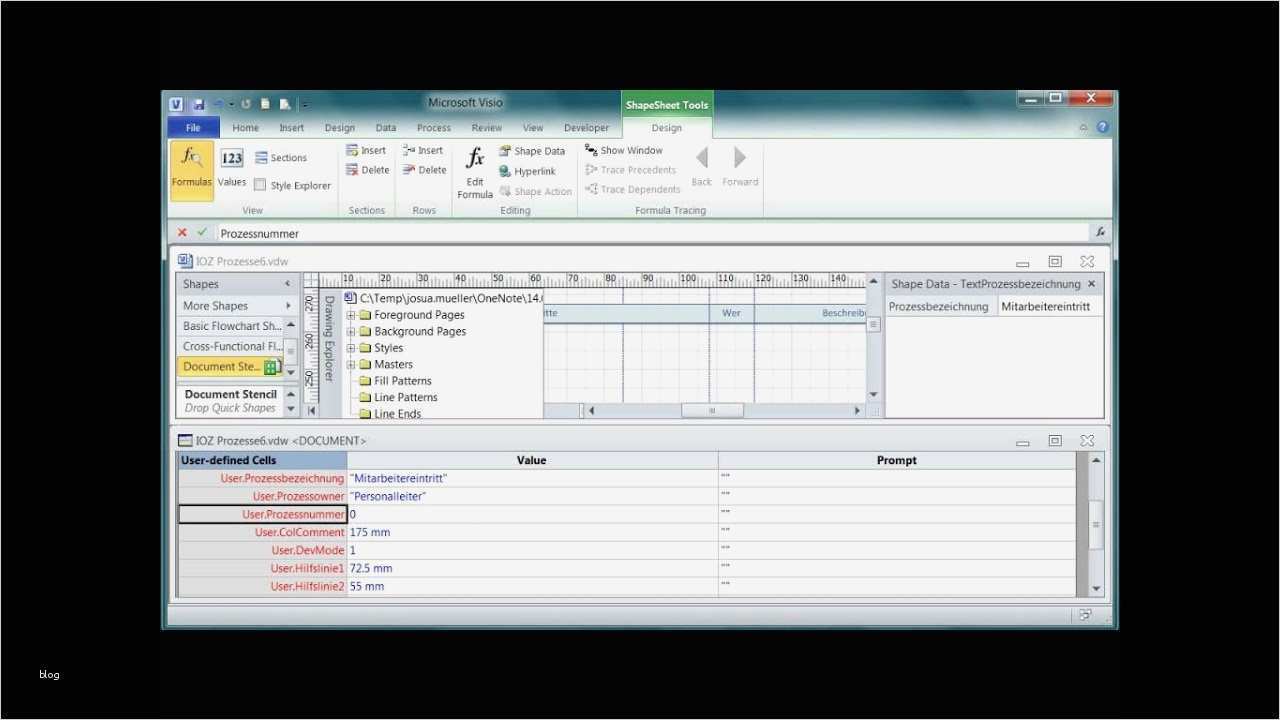Open the quick access toolbar customize dropdown
Screen dimensions: 1280x720
pyautogui.click(x=305, y=104)
